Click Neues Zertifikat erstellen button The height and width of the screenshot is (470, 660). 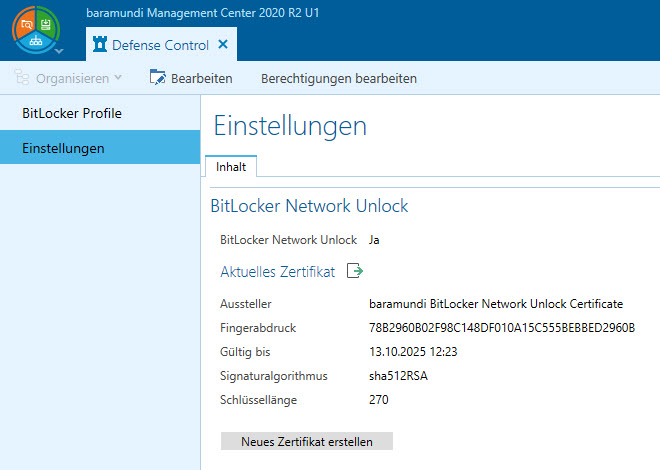click(307, 441)
